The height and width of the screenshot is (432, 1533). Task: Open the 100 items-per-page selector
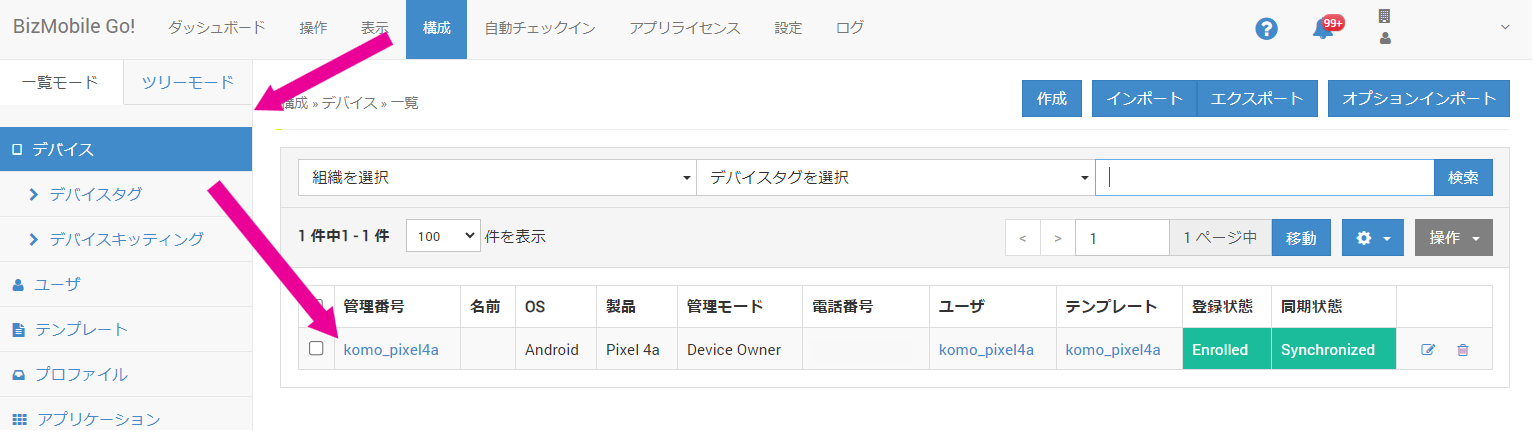pos(443,237)
